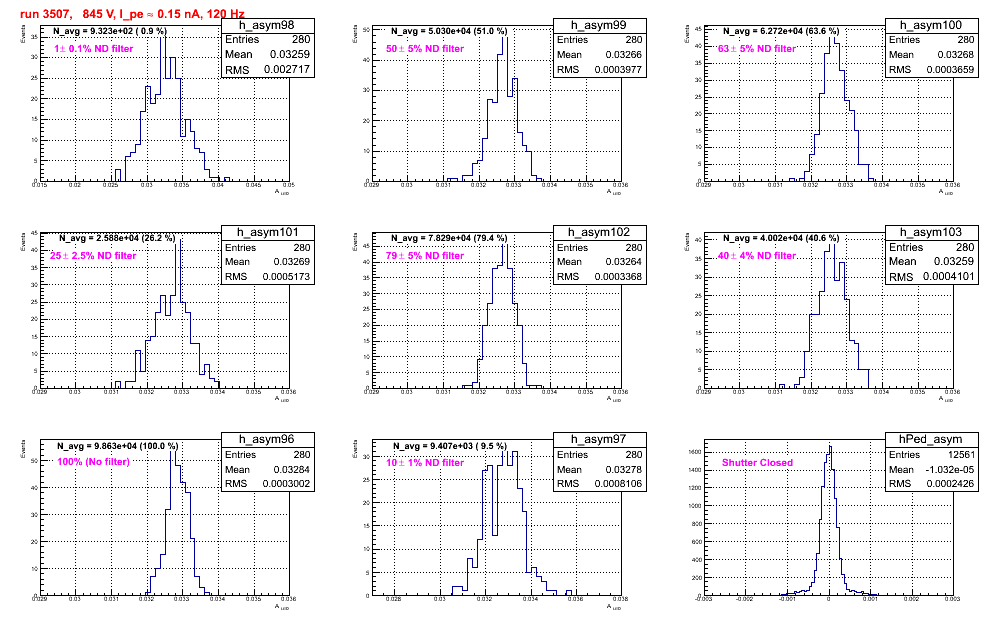996x622 pixels.
Task: Click N_avg = 5.030e+04 (51.0 %) text
Action: [449, 31]
